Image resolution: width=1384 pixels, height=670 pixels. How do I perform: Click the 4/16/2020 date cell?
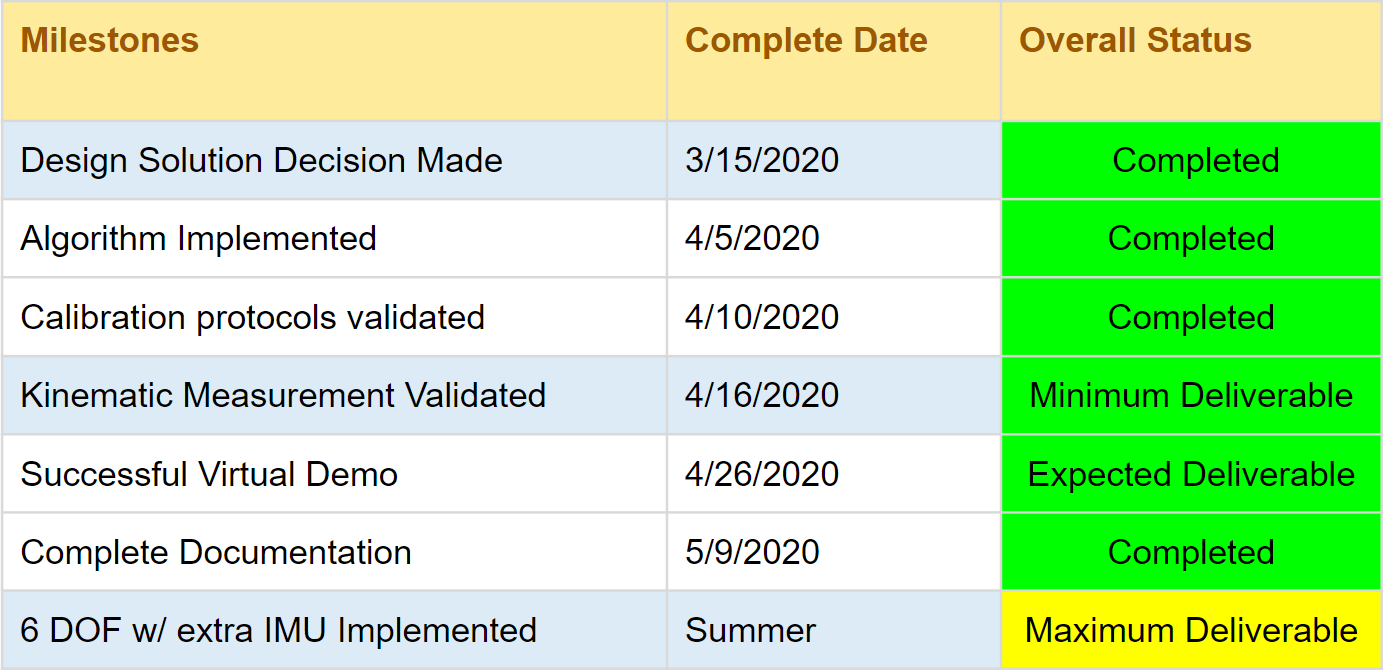[x=762, y=395]
